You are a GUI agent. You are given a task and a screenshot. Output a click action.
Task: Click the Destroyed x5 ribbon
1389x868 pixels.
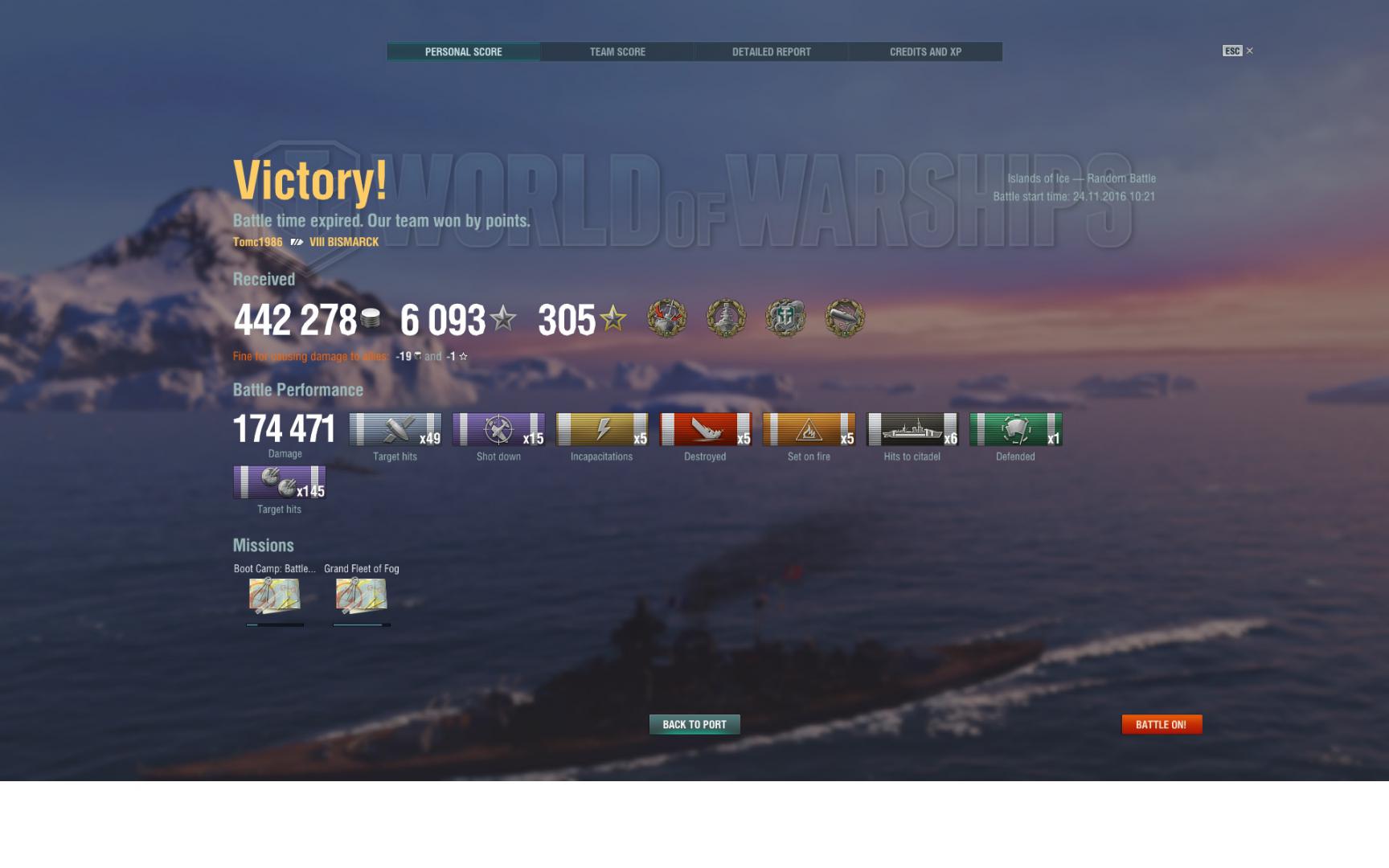point(706,429)
